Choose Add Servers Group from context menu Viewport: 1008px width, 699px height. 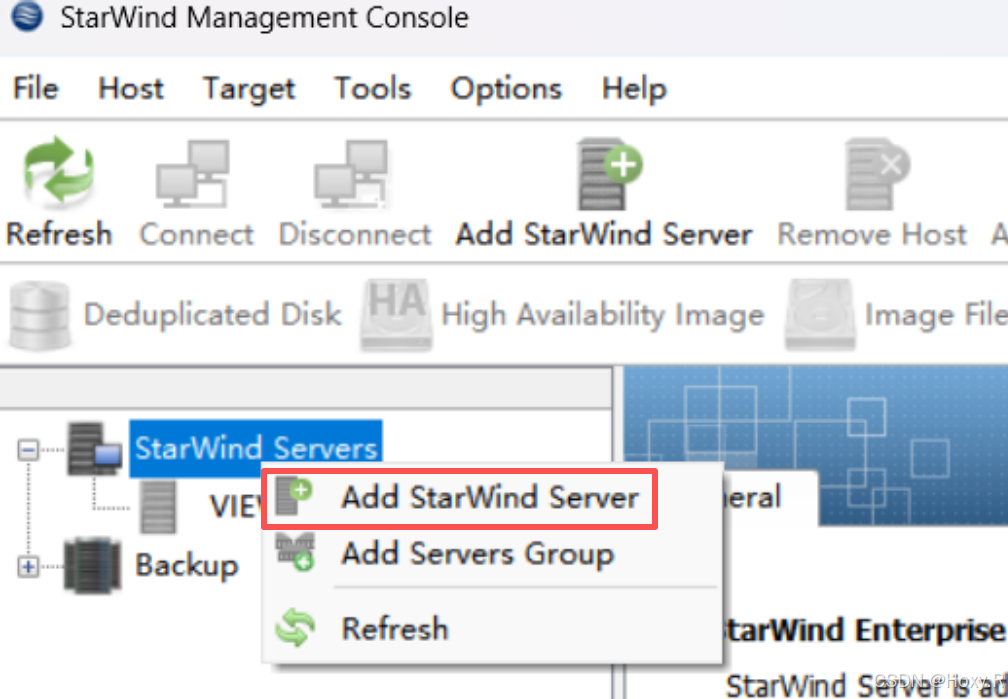[492, 553]
